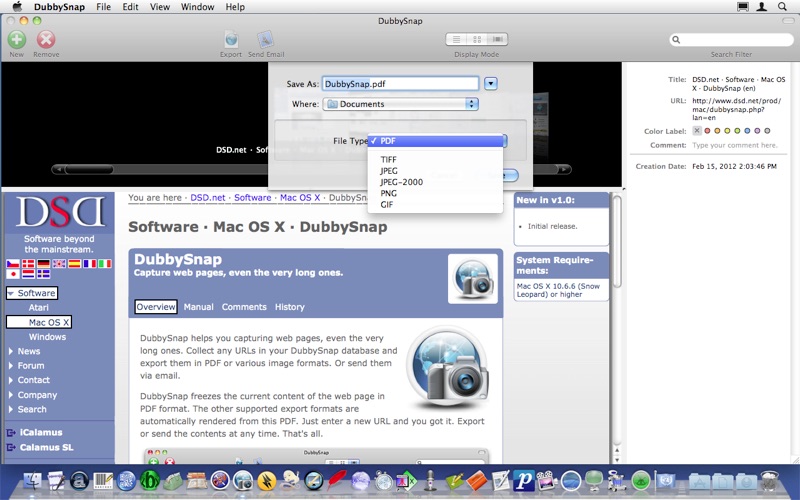800x500 pixels.
Task: Click the French flag language icon
Action: [x=90, y=264]
